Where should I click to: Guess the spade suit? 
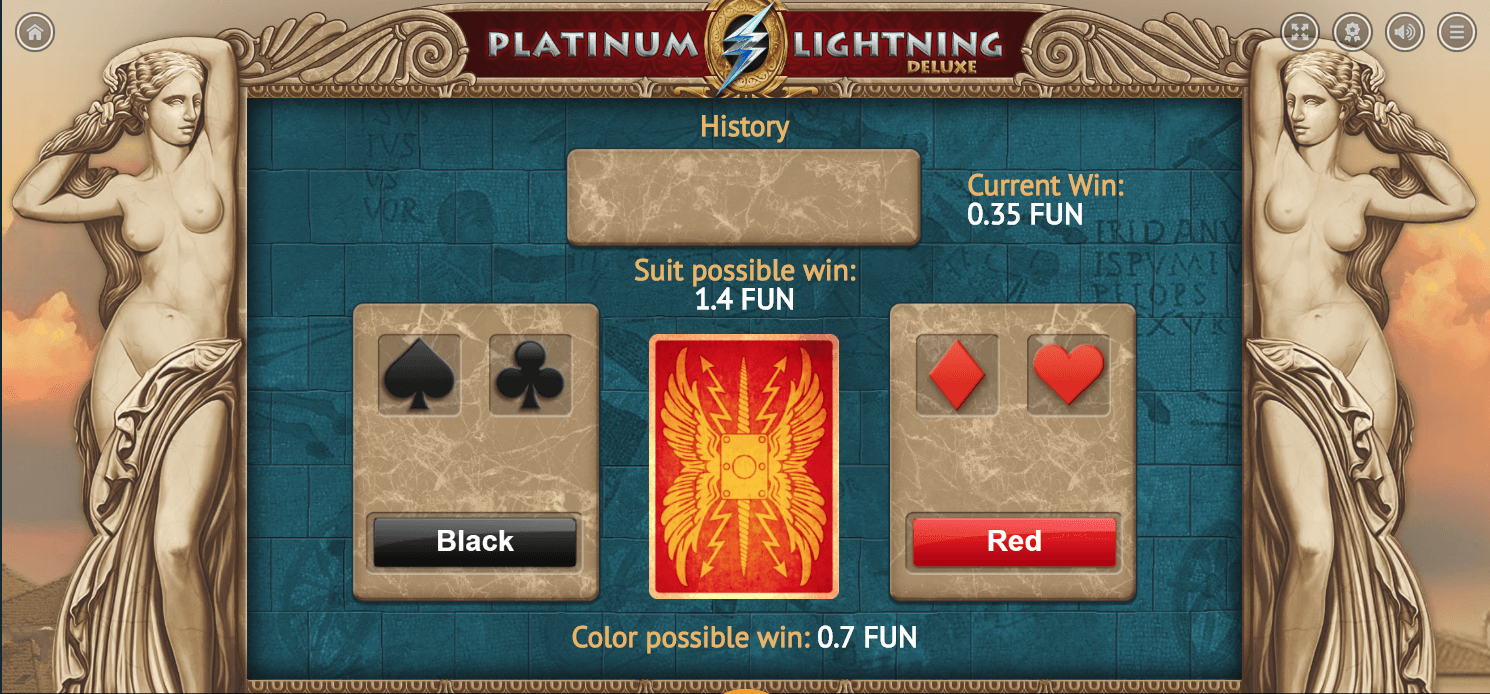[x=419, y=375]
